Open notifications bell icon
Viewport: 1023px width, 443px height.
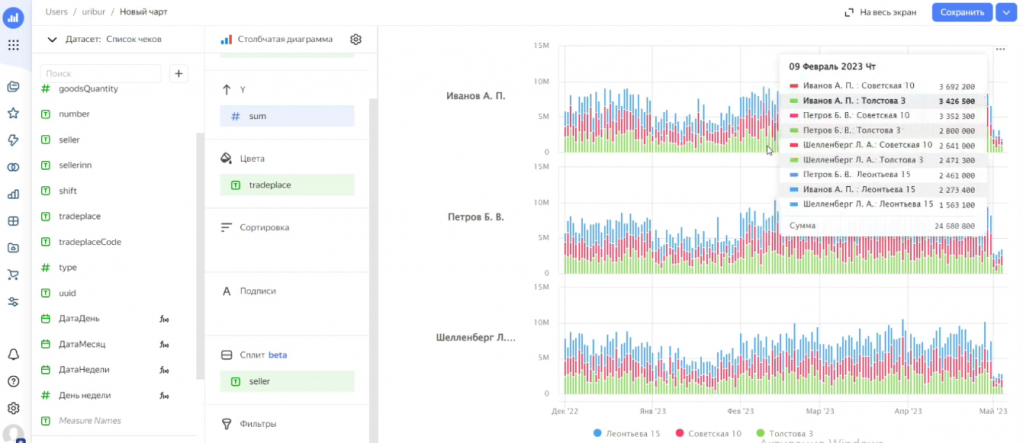[13, 354]
